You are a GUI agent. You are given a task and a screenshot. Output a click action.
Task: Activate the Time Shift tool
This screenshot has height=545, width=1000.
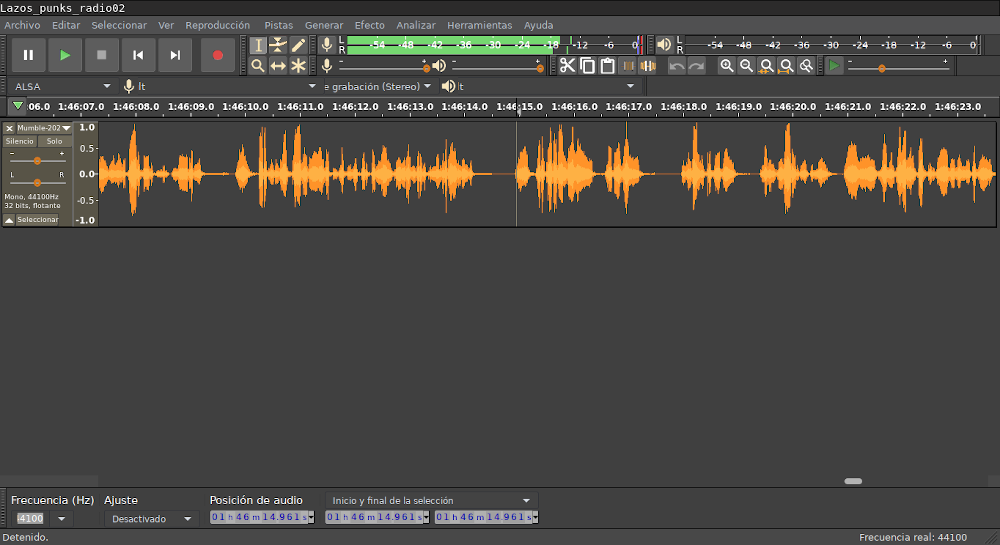pyautogui.click(x=278, y=66)
